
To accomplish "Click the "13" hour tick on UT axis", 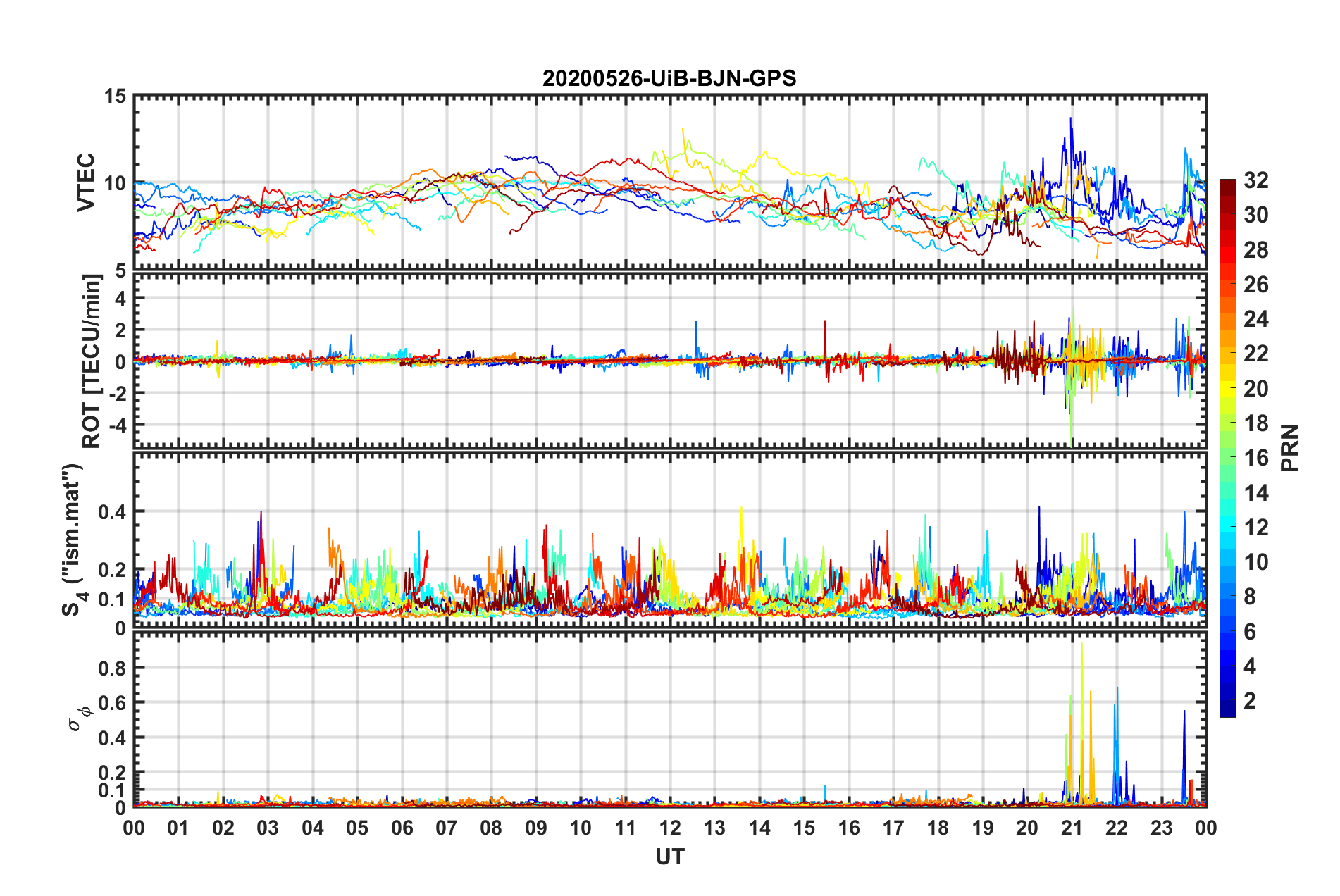I will tap(714, 828).
